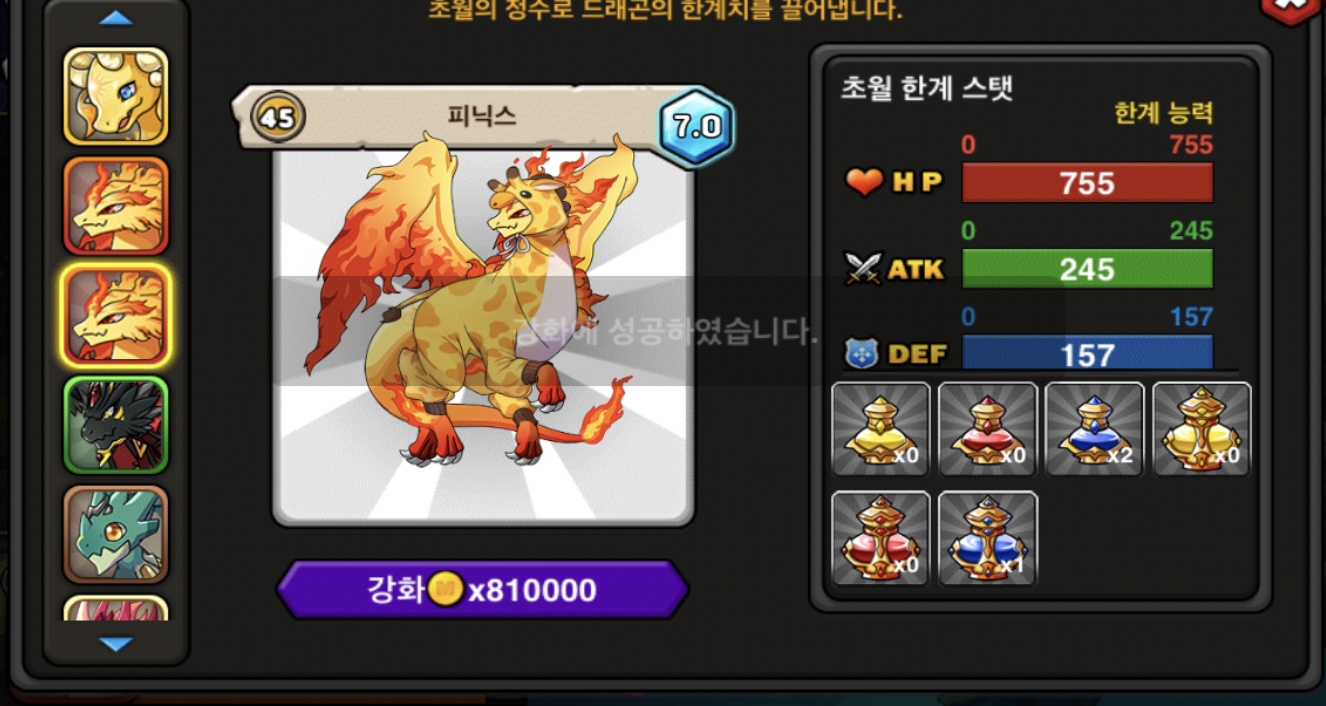
Task: Click the ATK limit bar showing 245
Action: (1087, 269)
